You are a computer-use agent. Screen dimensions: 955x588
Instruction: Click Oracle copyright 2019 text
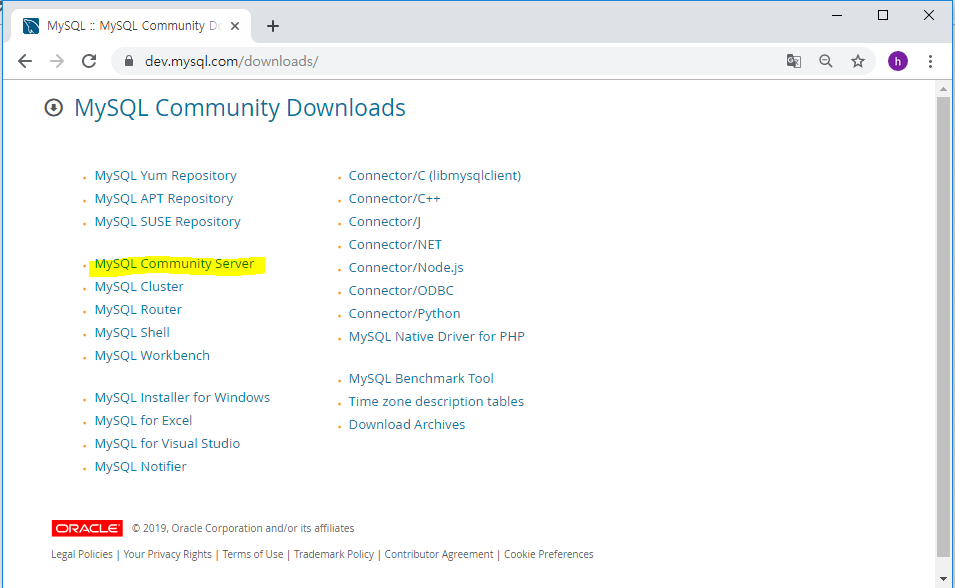(243, 528)
